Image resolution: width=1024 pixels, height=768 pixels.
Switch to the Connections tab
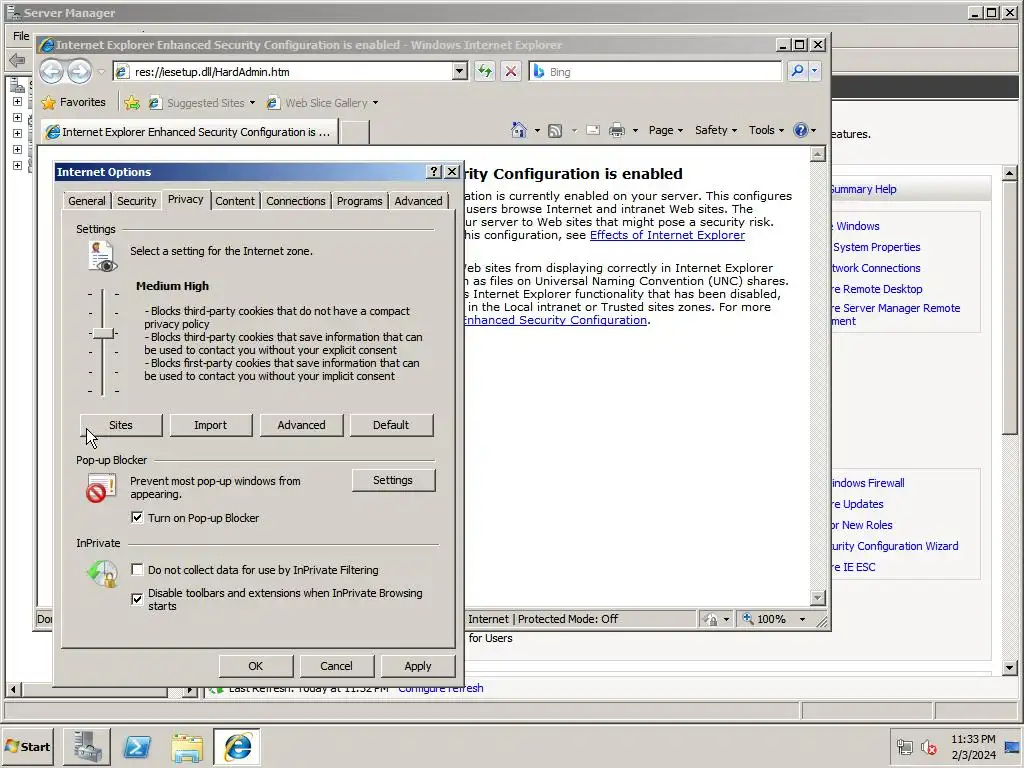[x=296, y=201]
